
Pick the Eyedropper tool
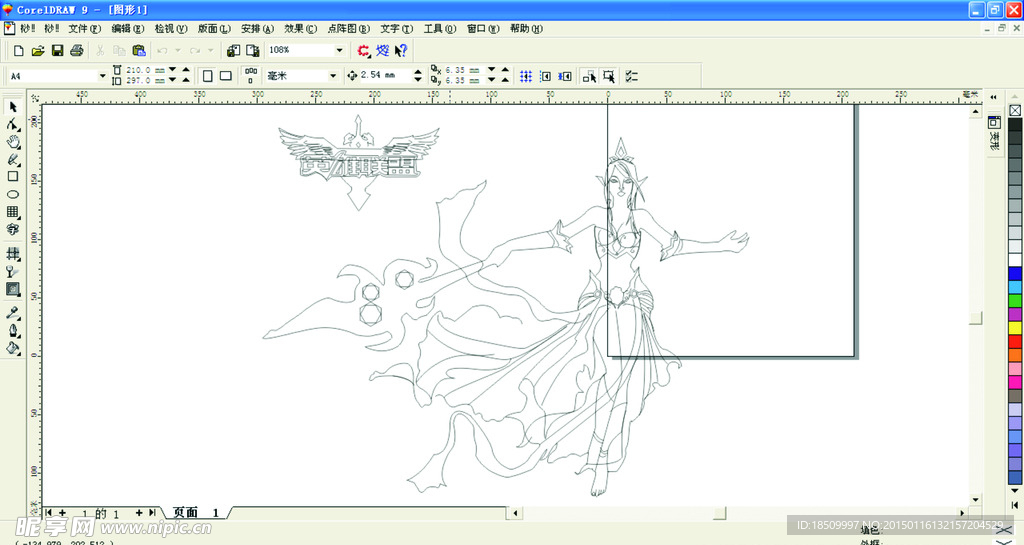click(13, 313)
